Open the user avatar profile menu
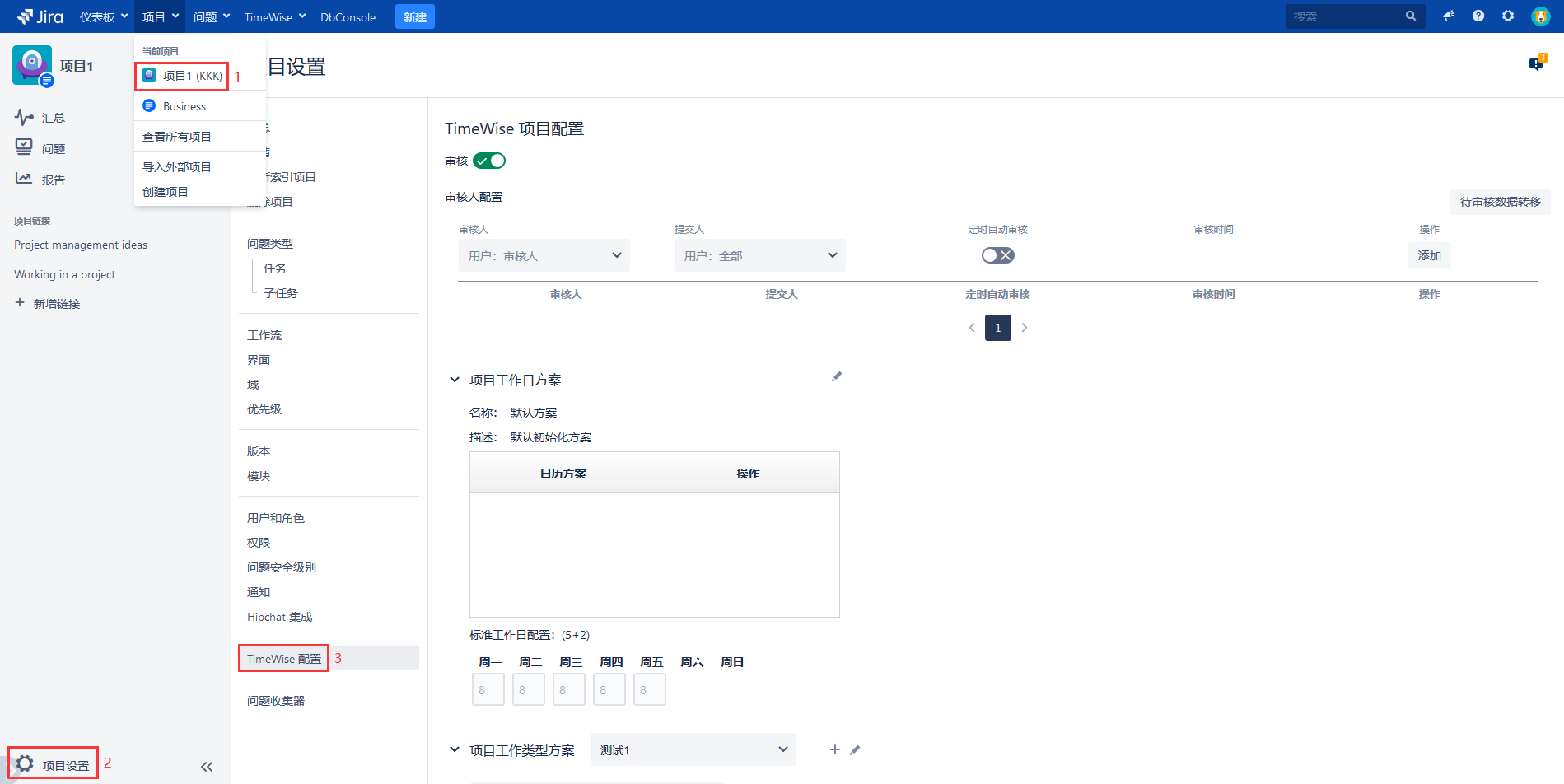The height and width of the screenshot is (784, 1564). (x=1540, y=16)
